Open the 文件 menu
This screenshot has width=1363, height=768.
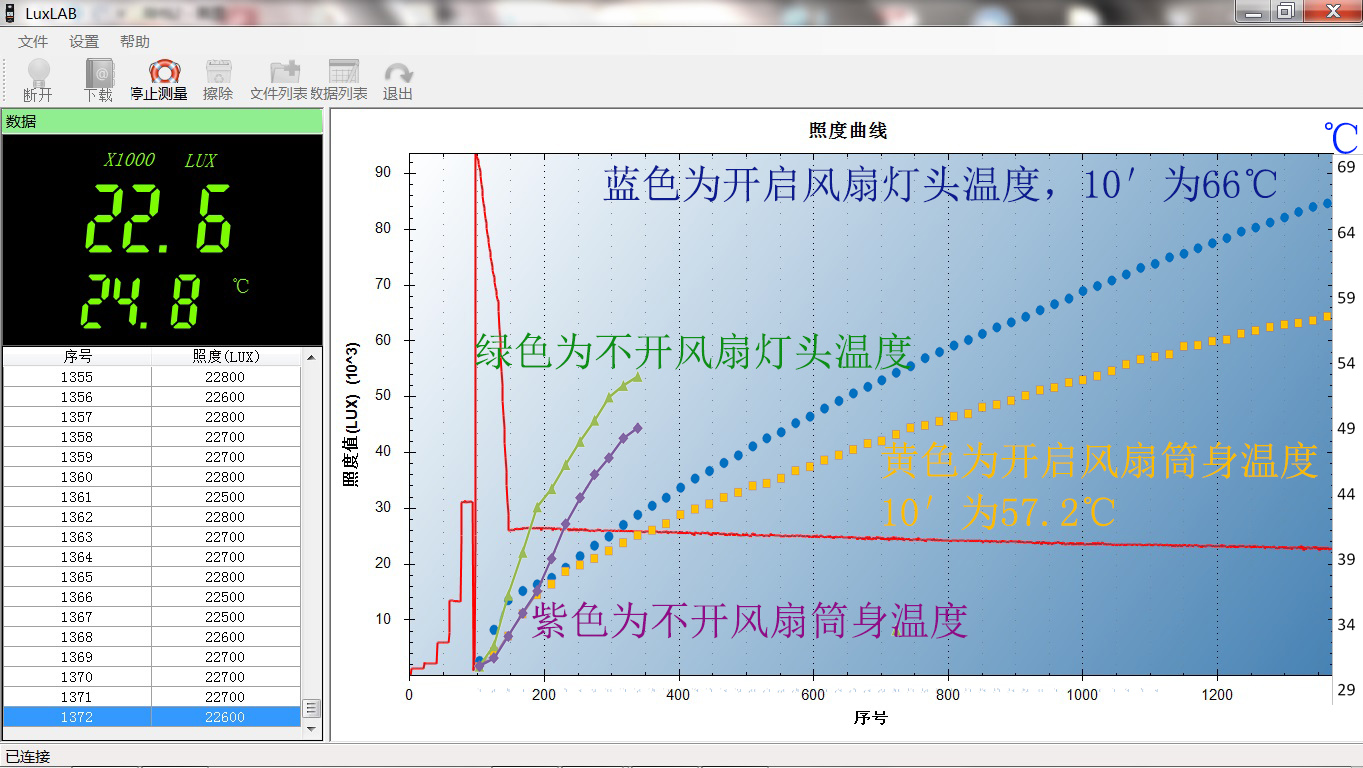pyautogui.click(x=33, y=42)
